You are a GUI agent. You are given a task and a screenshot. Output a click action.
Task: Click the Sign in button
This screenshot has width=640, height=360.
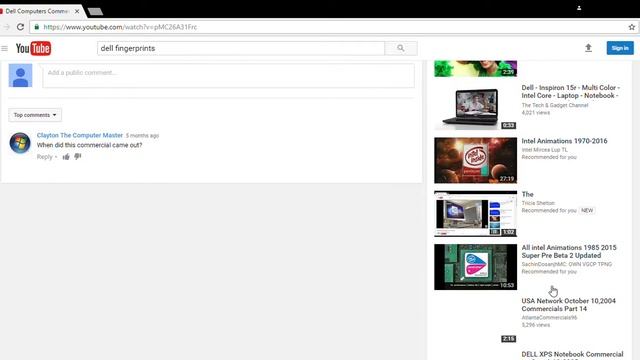620,48
